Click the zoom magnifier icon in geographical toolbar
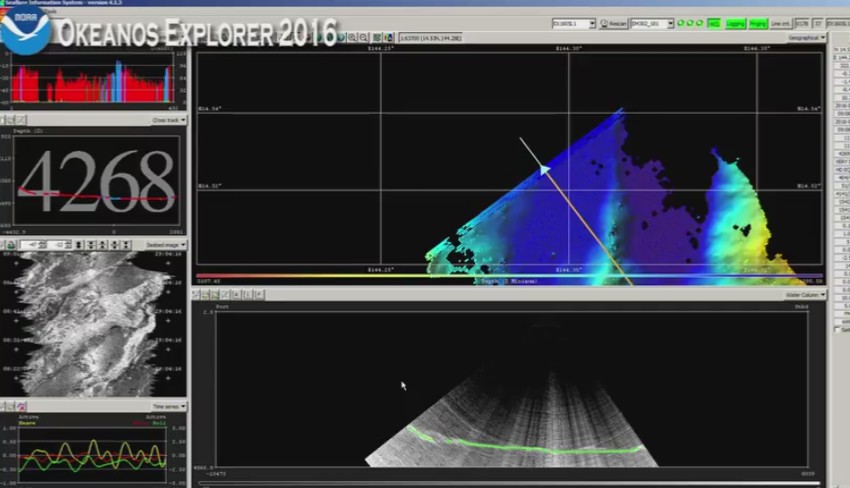The height and width of the screenshot is (488, 850). pyautogui.click(x=351, y=37)
